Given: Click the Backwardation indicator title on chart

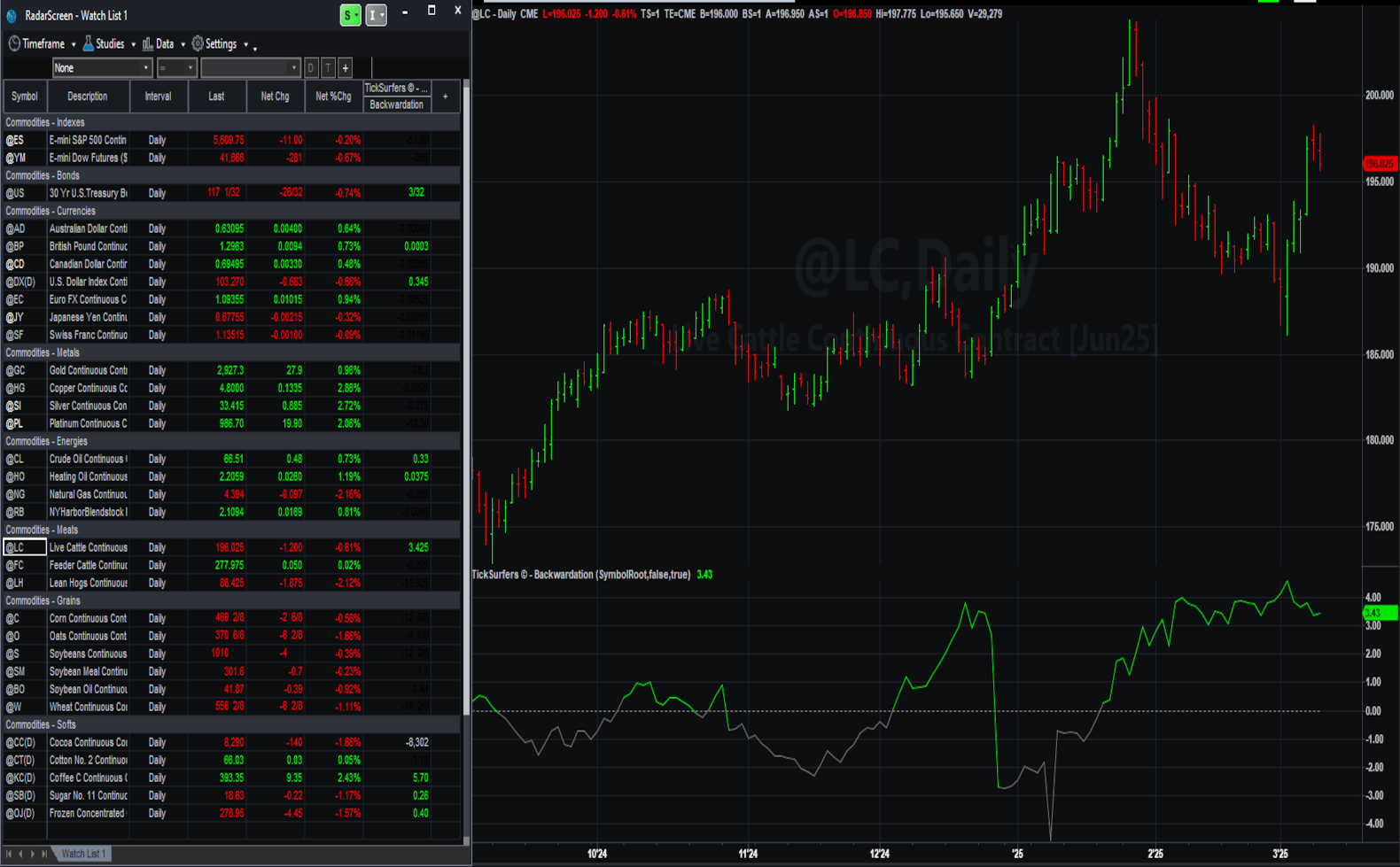Looking at the screenshot, I should pos(581,575).
